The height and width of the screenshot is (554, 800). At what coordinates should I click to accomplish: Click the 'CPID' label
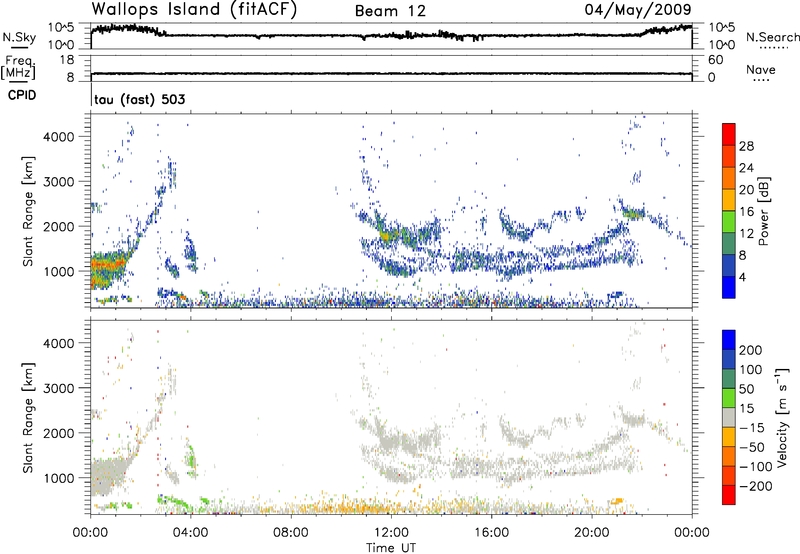(x=22, y=95)
